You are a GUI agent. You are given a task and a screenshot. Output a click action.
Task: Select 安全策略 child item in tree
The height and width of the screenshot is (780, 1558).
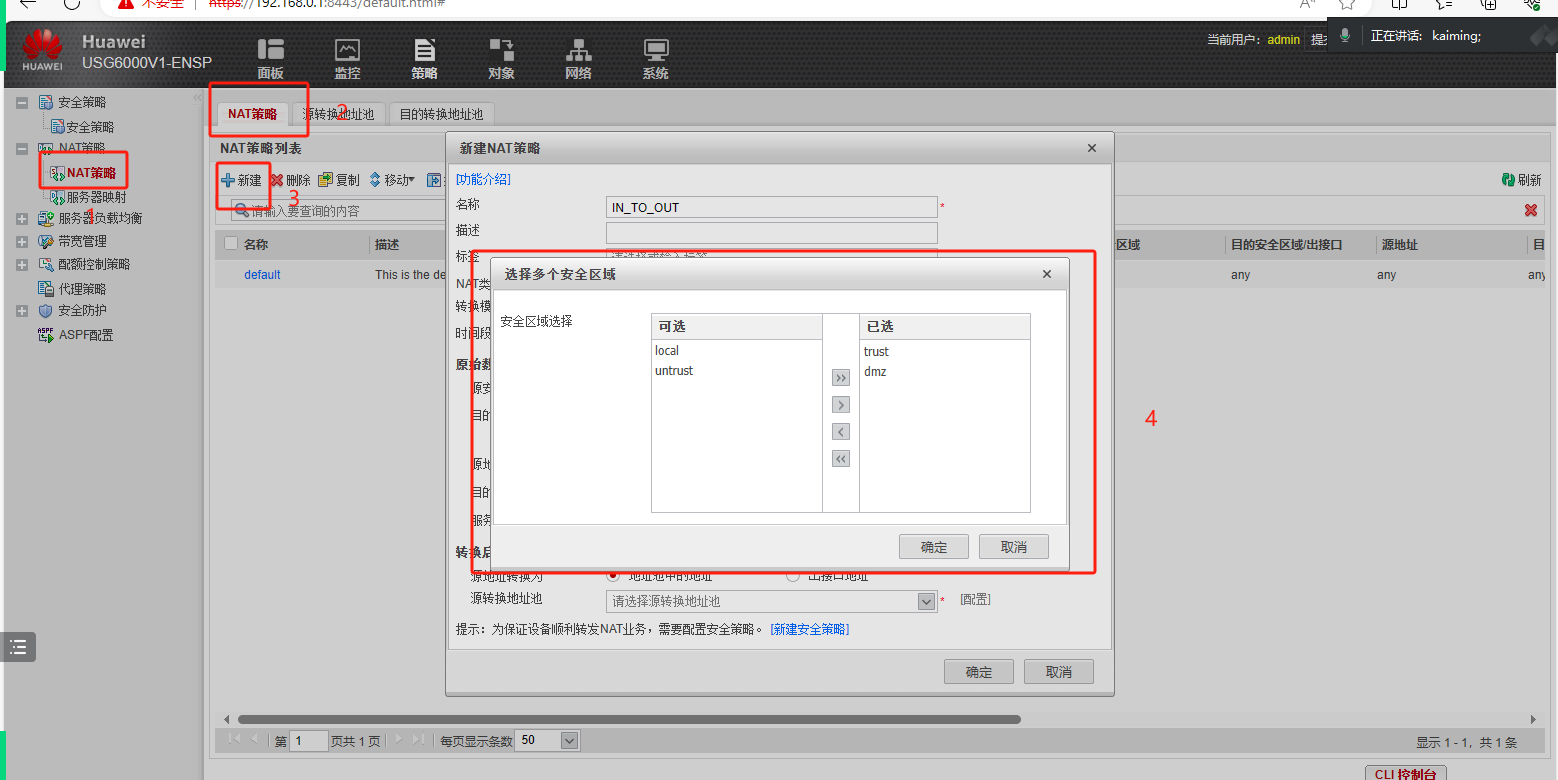point(90,127)
